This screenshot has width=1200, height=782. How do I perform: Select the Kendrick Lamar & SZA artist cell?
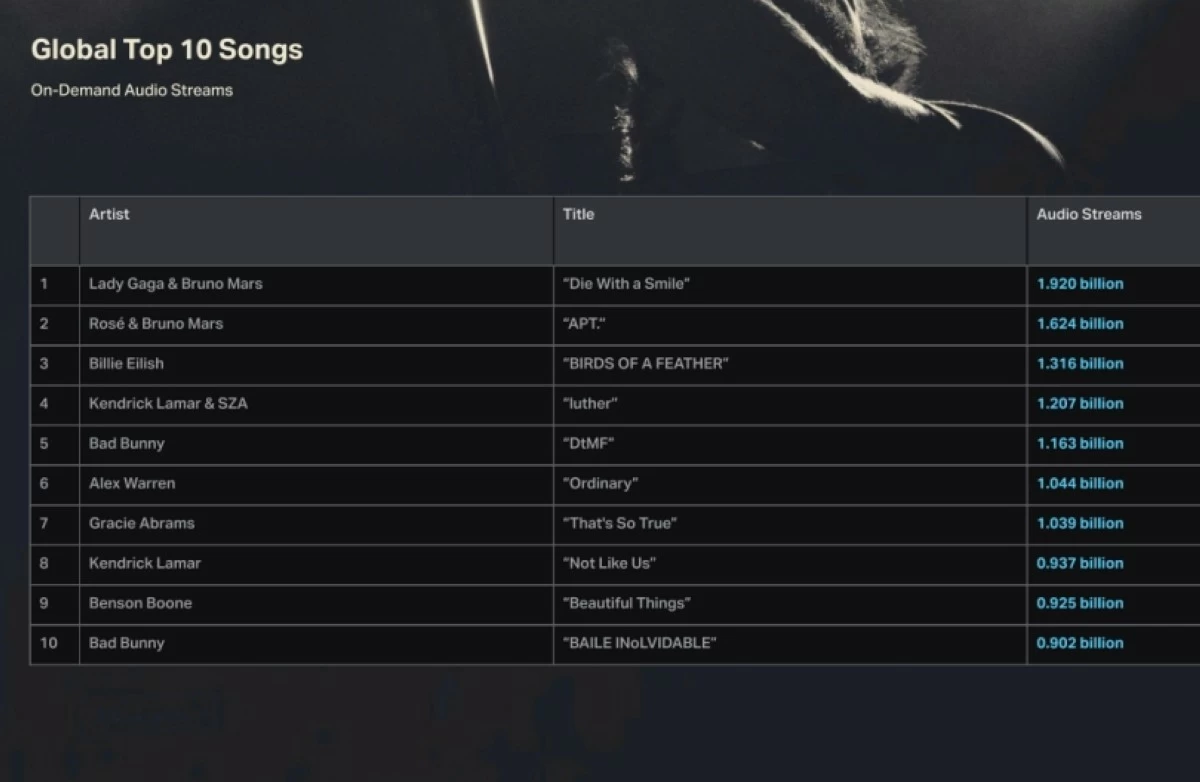pos(168,404)
